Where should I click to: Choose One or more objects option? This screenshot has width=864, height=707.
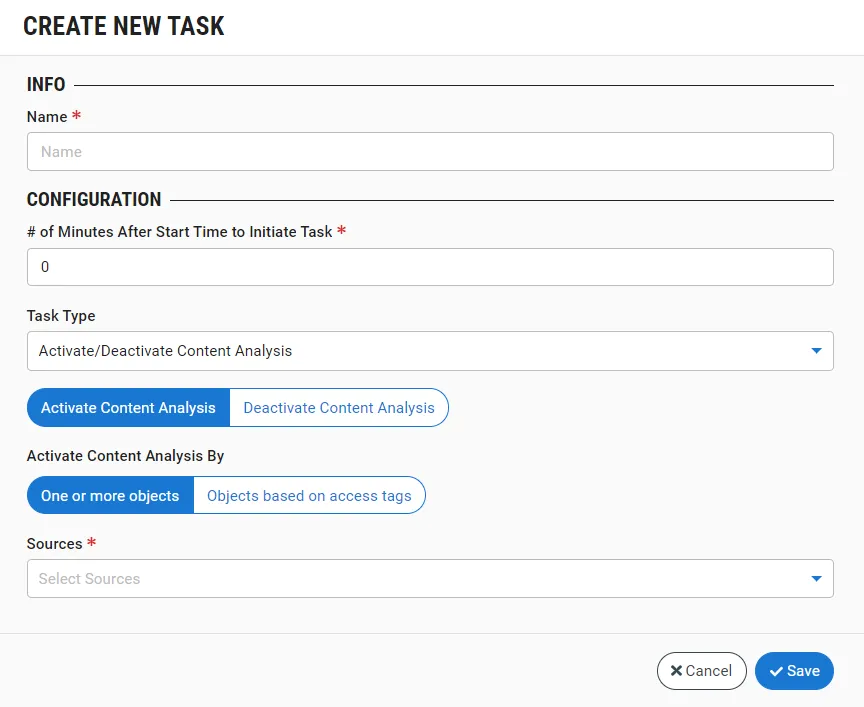point(110,495)
